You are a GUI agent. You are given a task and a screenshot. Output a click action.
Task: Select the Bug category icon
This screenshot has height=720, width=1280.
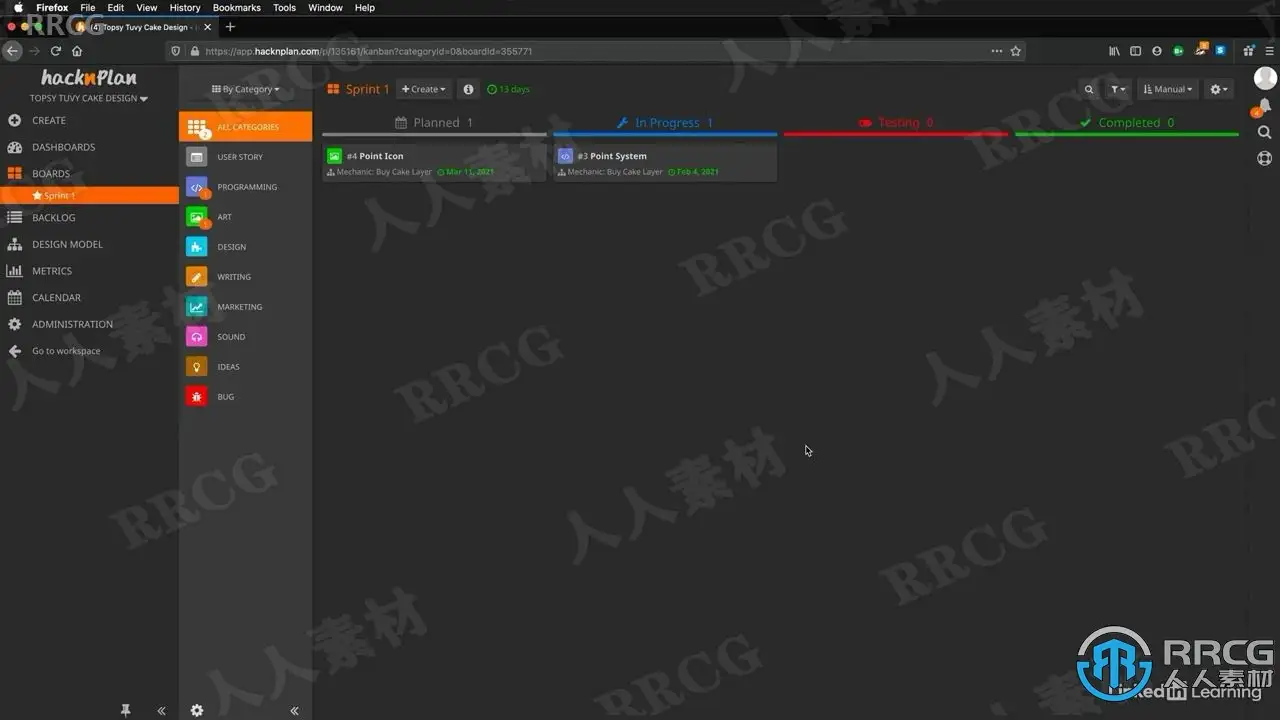tap(197, 397)
